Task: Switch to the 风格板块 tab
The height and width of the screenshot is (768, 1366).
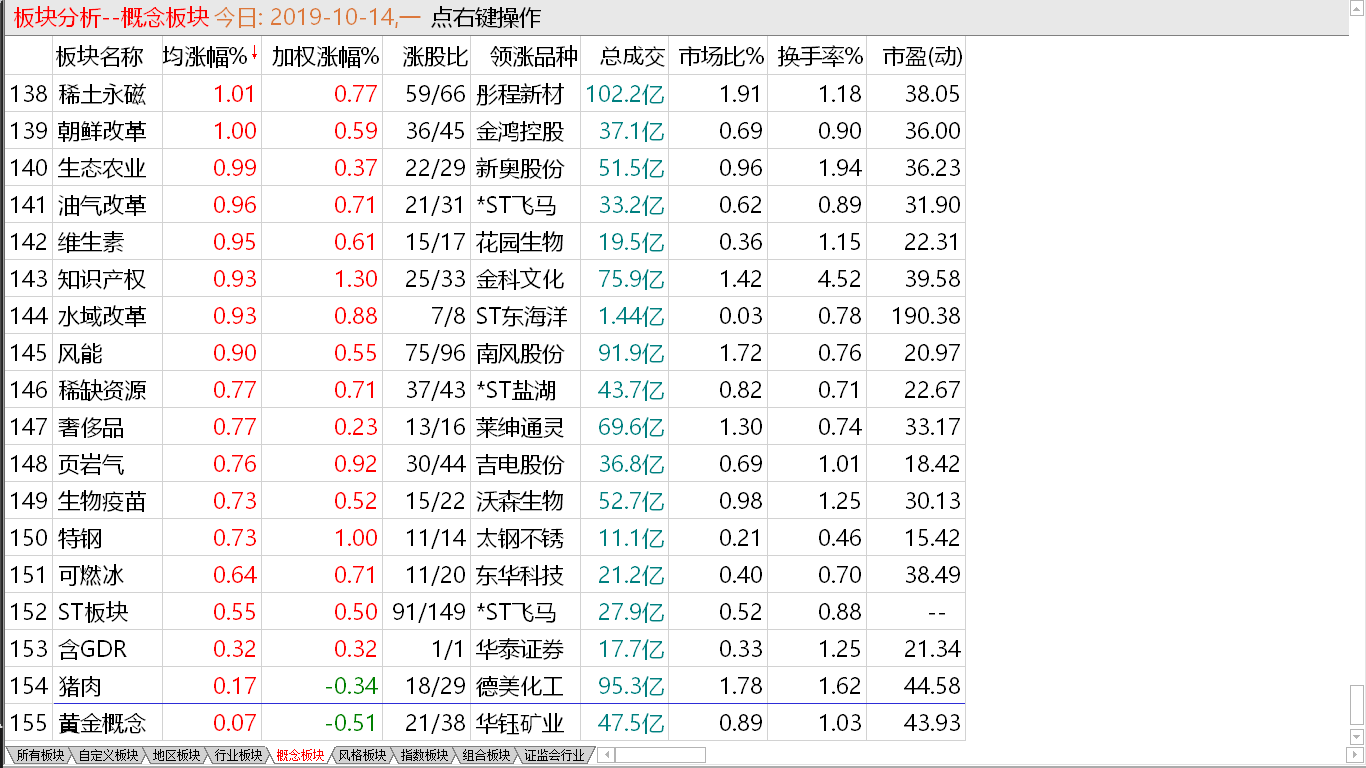Action: tap(362, 756)
